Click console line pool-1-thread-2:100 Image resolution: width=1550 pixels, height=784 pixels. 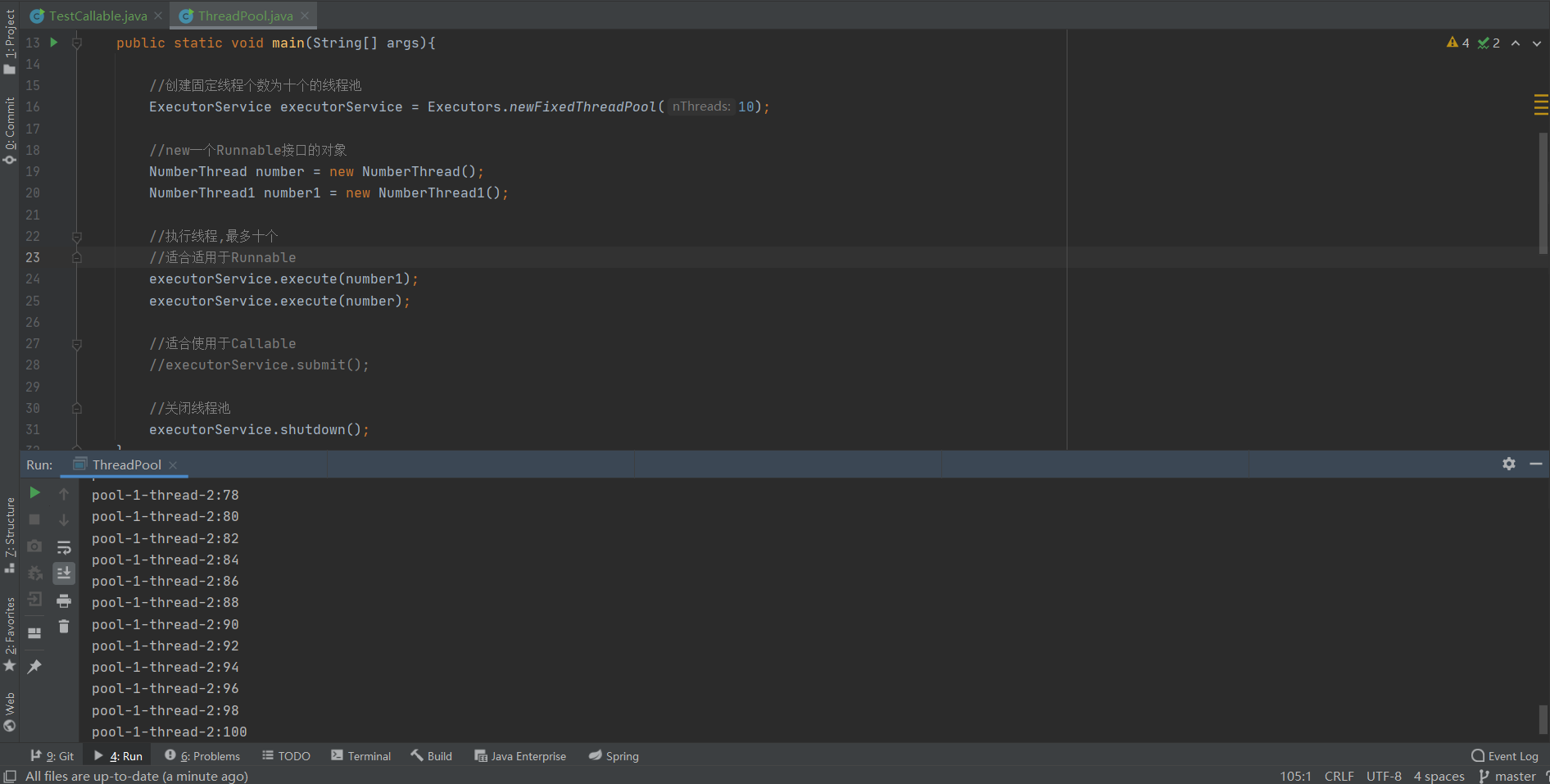click(169, 732)
